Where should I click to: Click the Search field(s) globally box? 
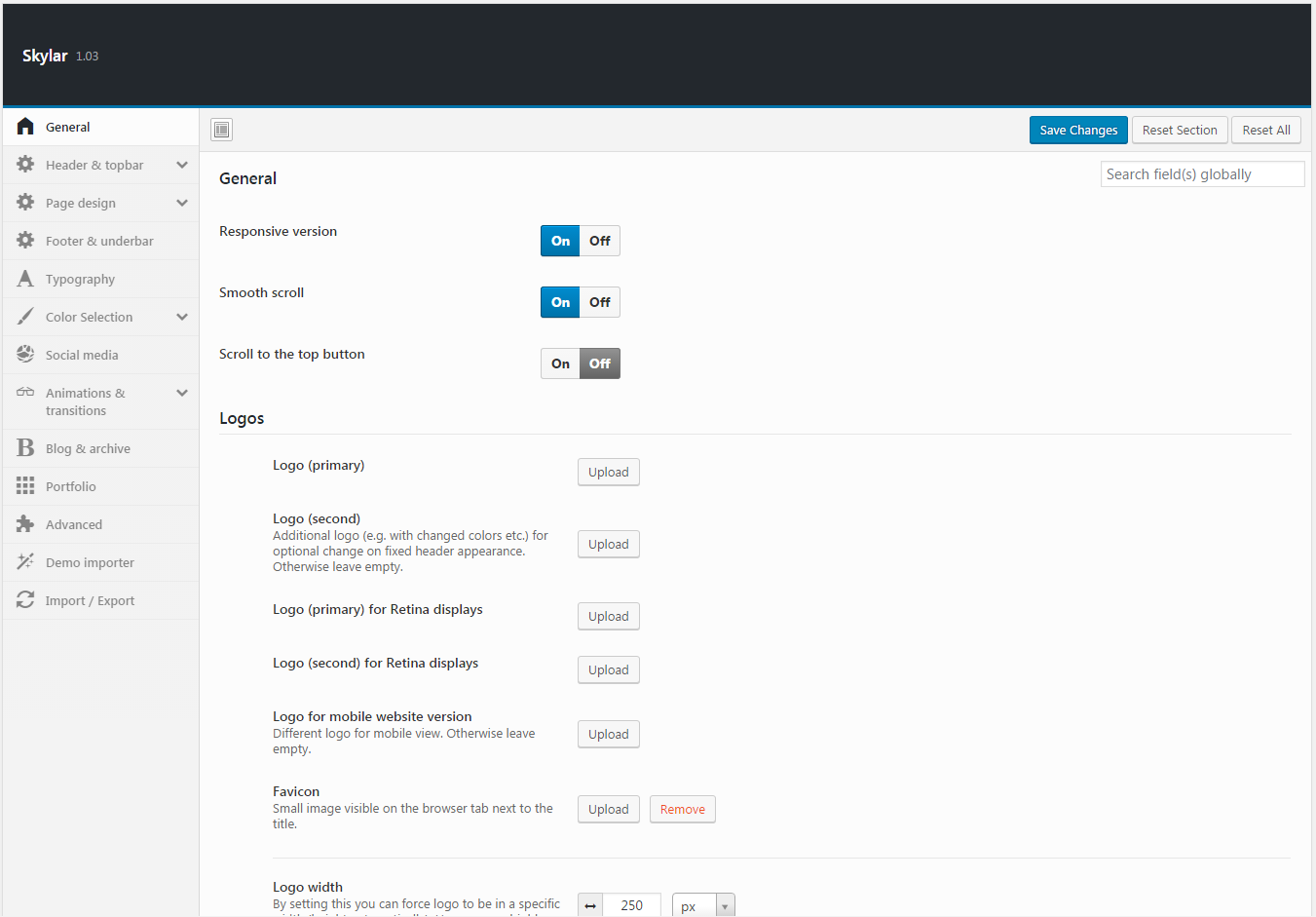pyautogui.click(x=1202, y=174)
